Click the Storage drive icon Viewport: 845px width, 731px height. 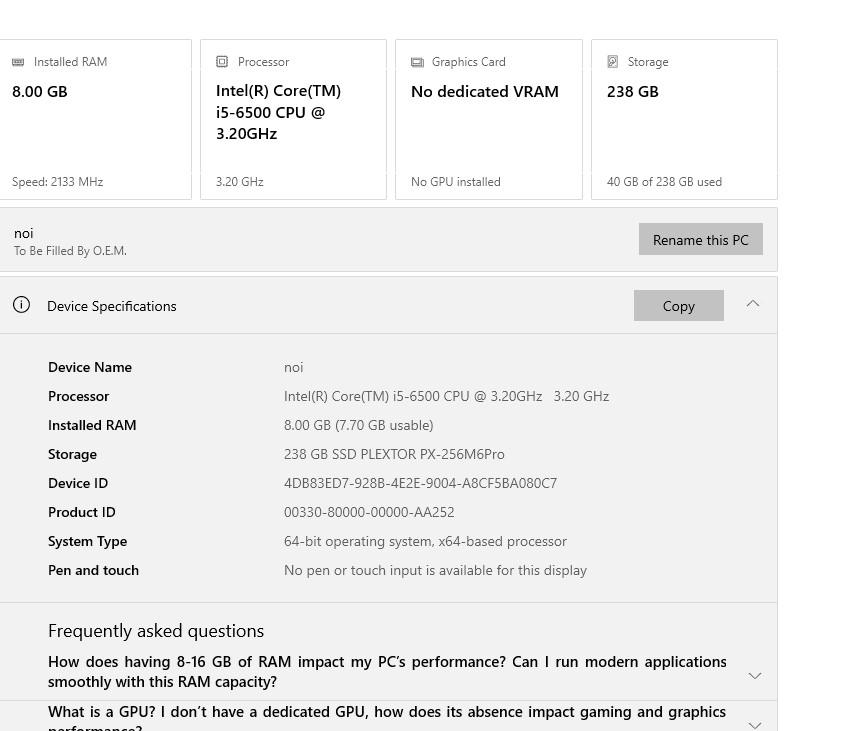[x=613, y=62]
